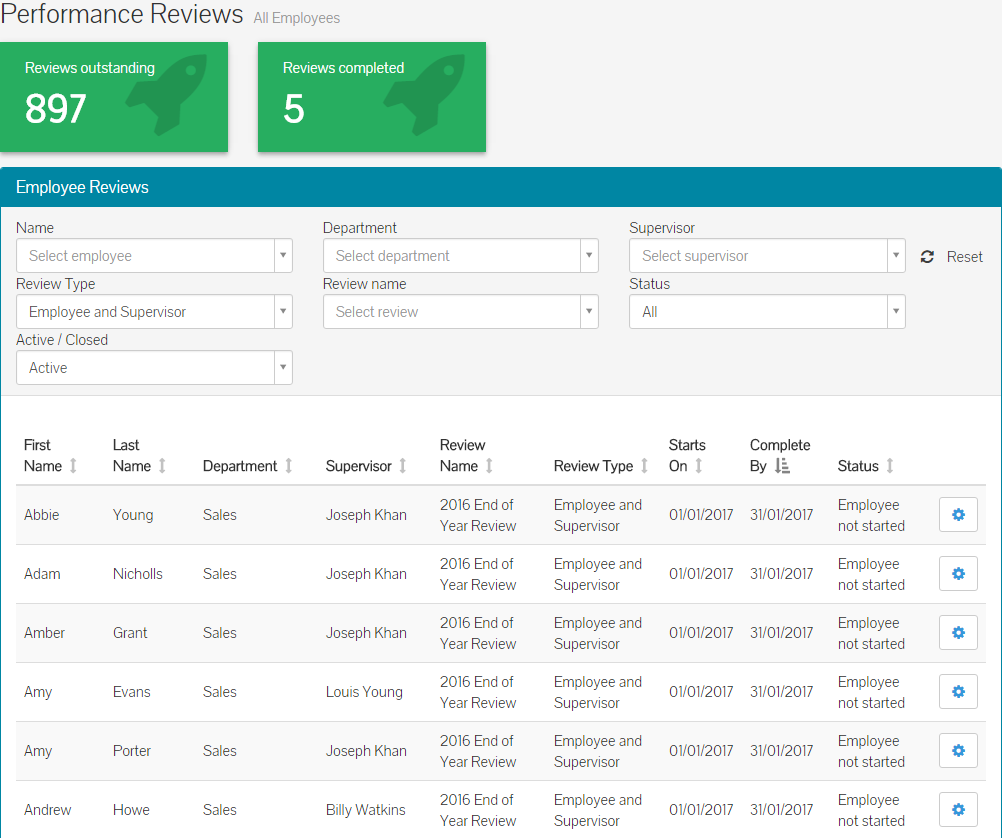Open the Select employee dropdown
Image resolution: width=1002 pixels, height=838 pixels.
click(154, 256)
